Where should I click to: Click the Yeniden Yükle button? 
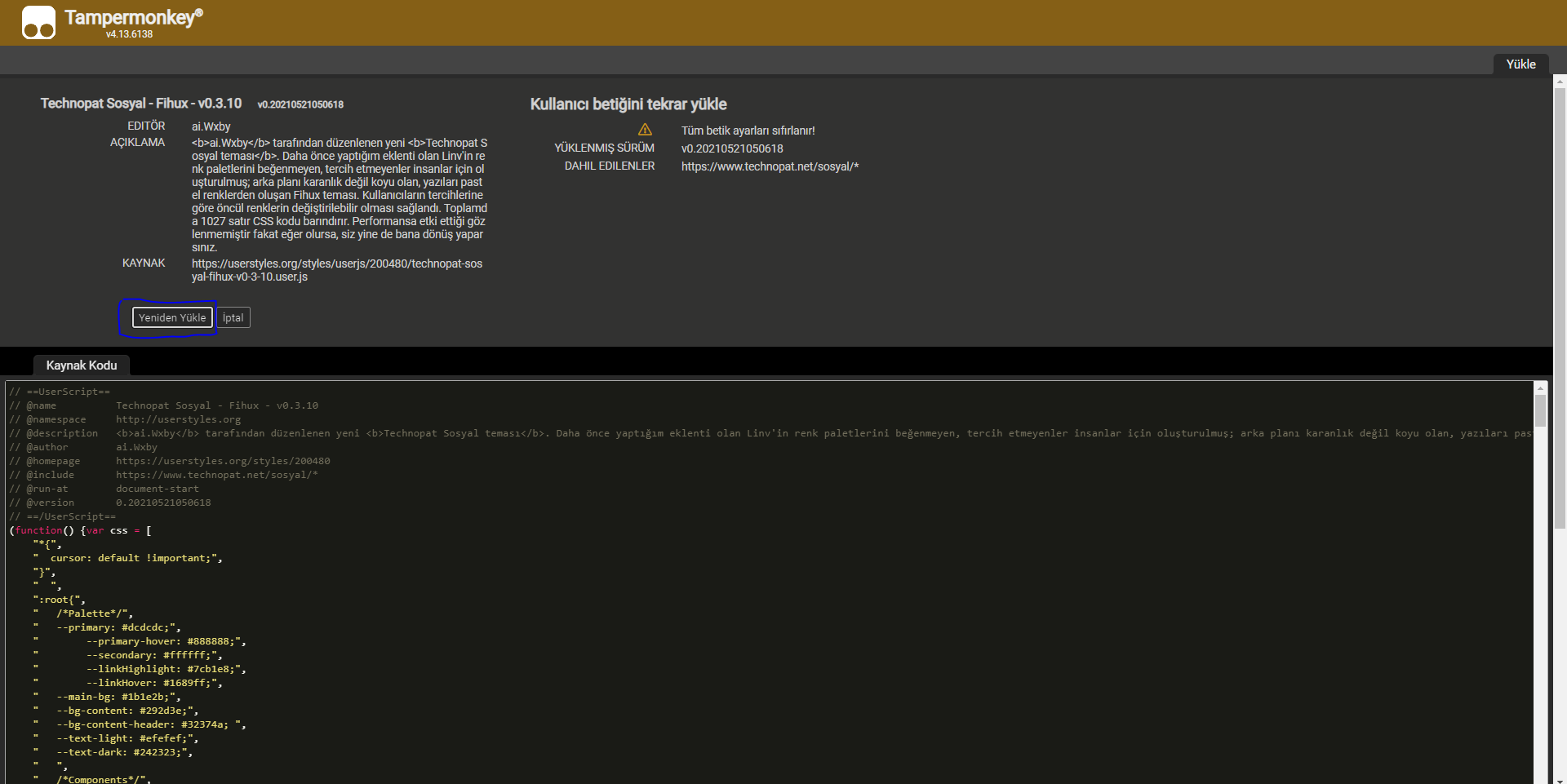coord(172,317)
